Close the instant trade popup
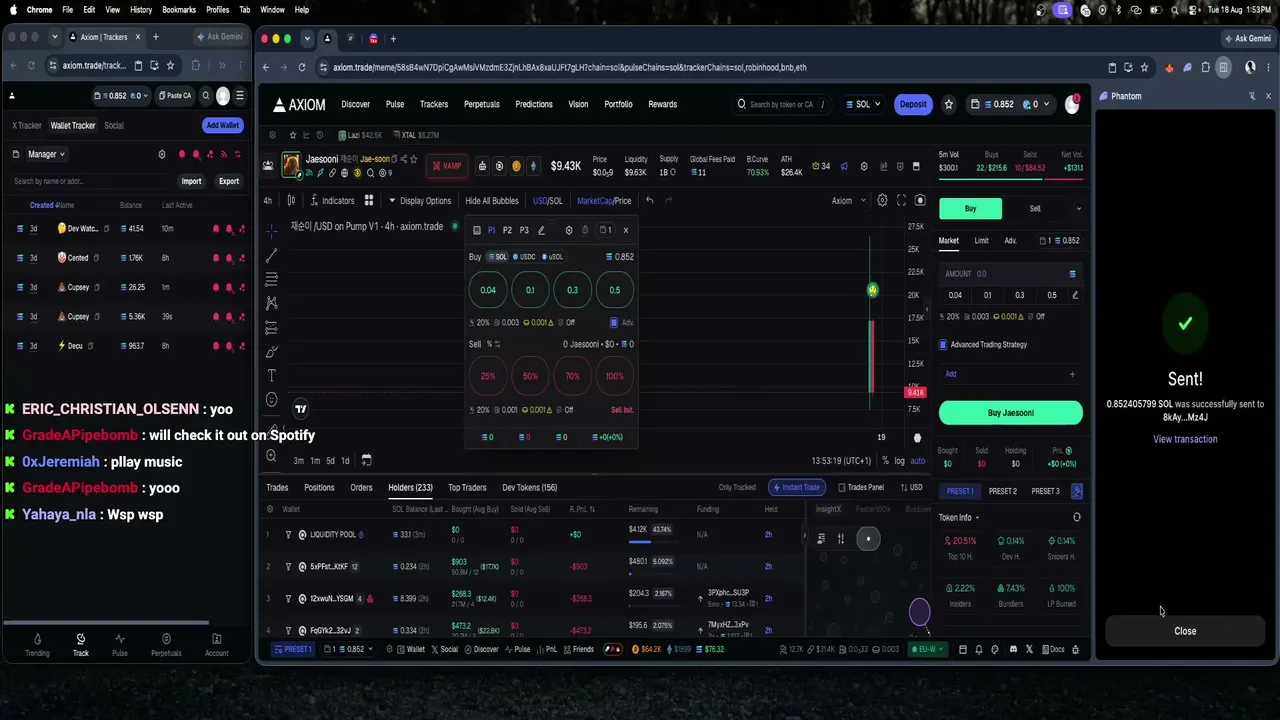The image size is (1280, 720). (x=626, y=230)
